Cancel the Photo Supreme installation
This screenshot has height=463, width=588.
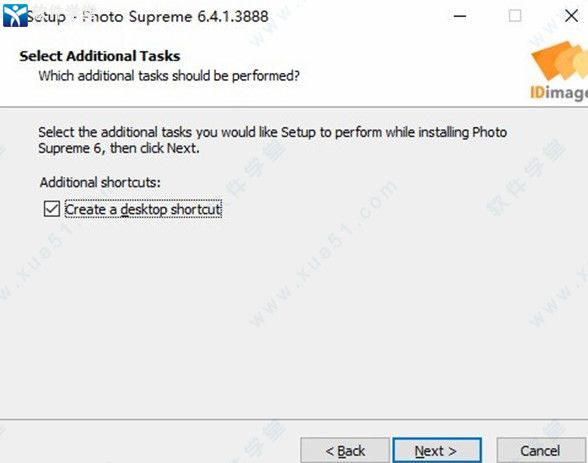tap(540, 450)
